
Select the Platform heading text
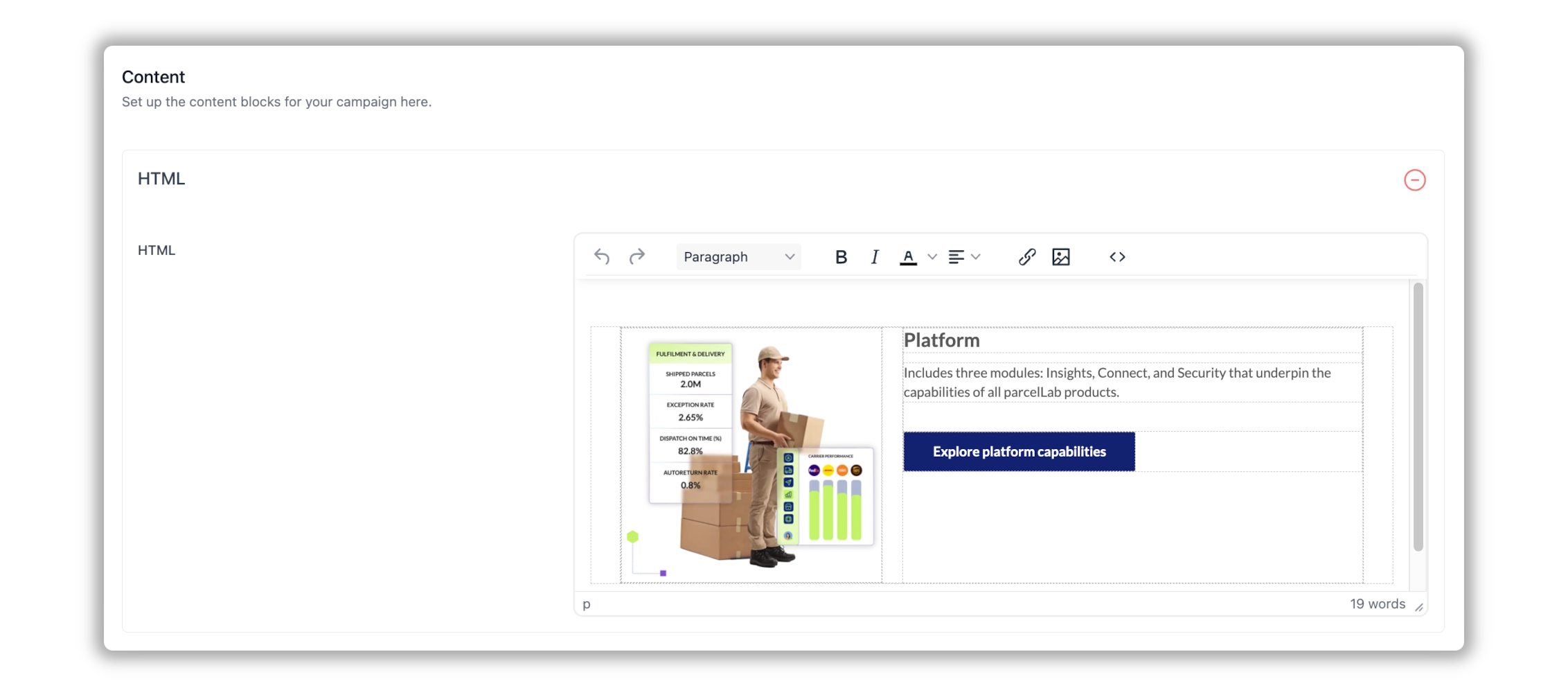[941, 340]
